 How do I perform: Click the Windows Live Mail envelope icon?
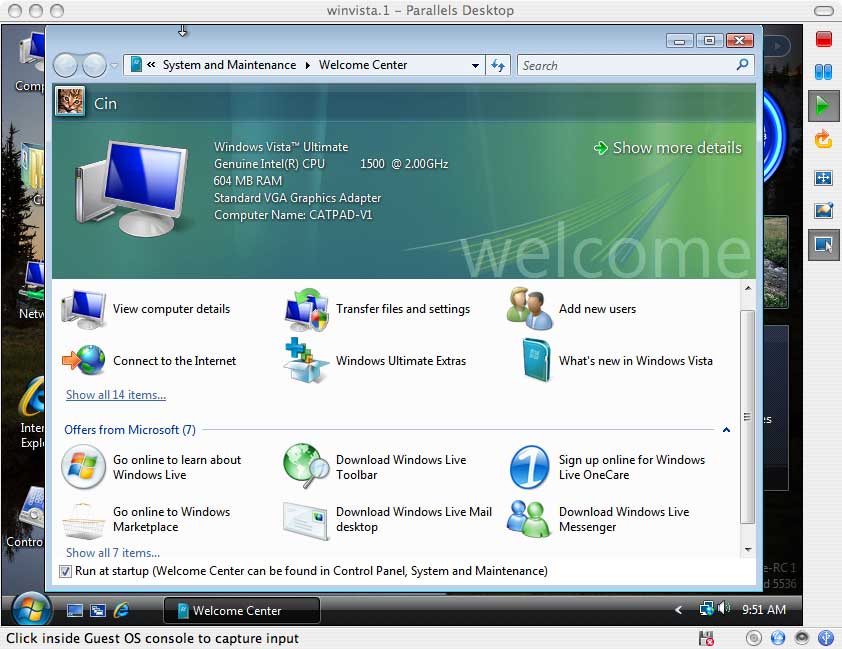pyautogui.click(x=305, y=520)
